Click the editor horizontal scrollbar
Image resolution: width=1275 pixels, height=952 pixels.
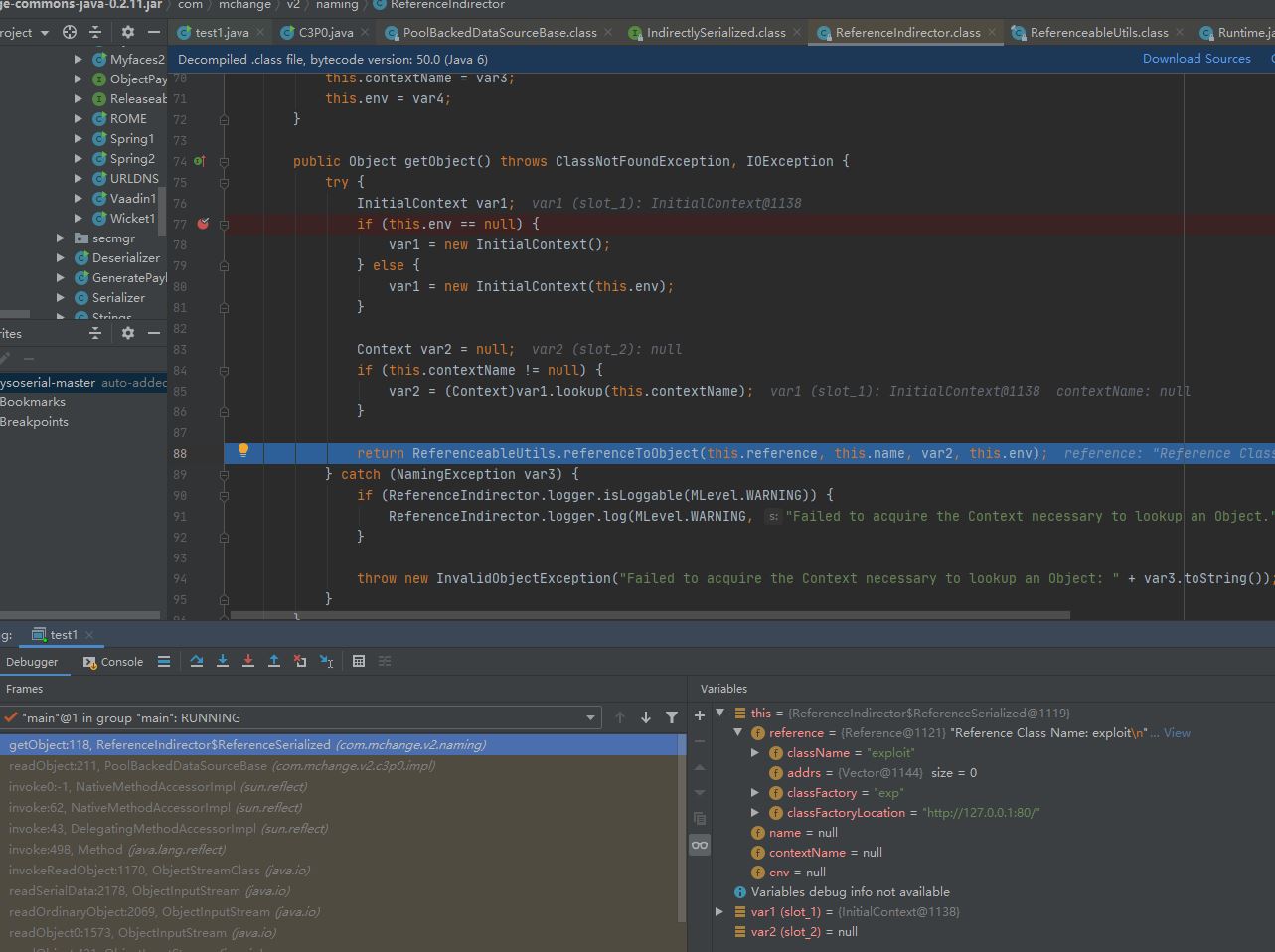tap(650, 615)
